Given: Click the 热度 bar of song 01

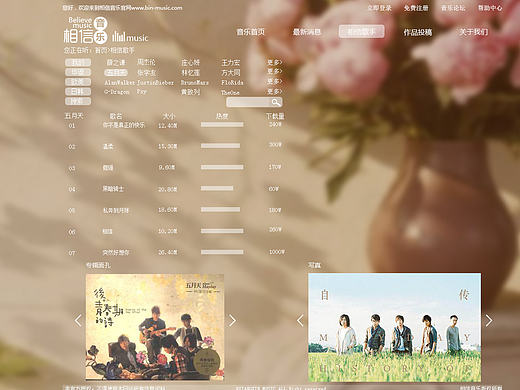Looking at the screenshot, I should click(222, 124).
